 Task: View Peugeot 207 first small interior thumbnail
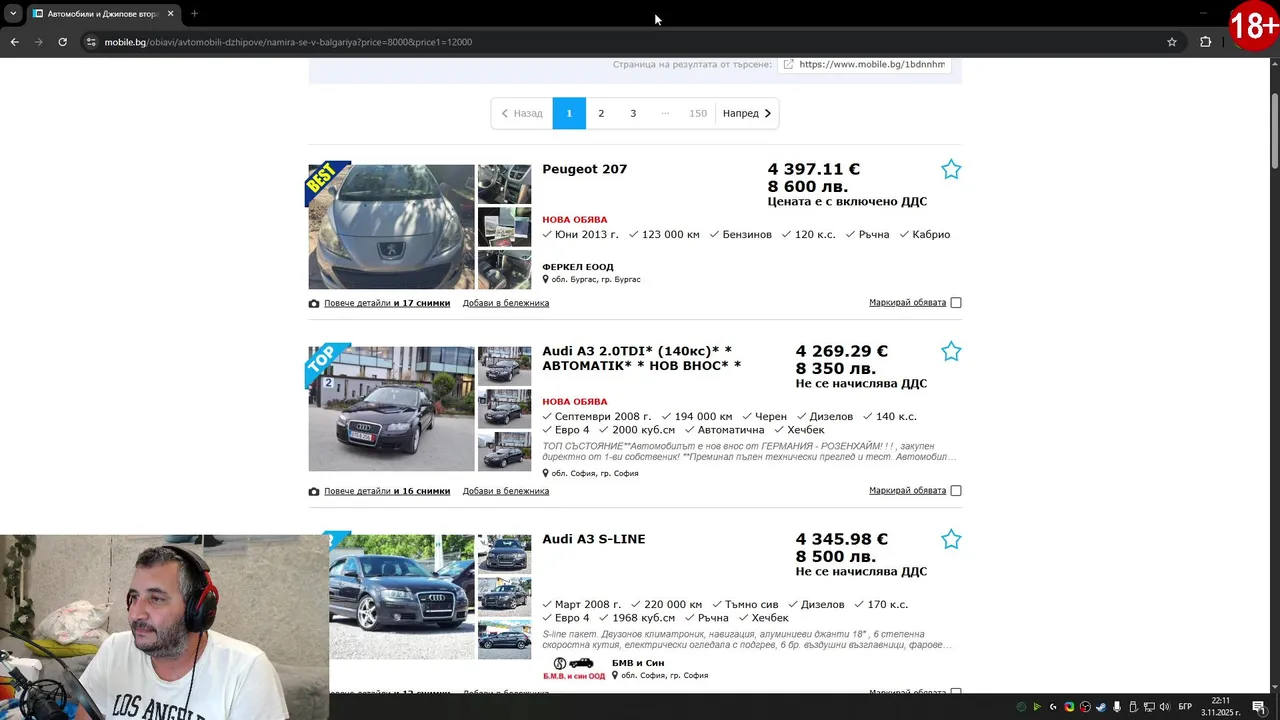(x=504, y=184)
